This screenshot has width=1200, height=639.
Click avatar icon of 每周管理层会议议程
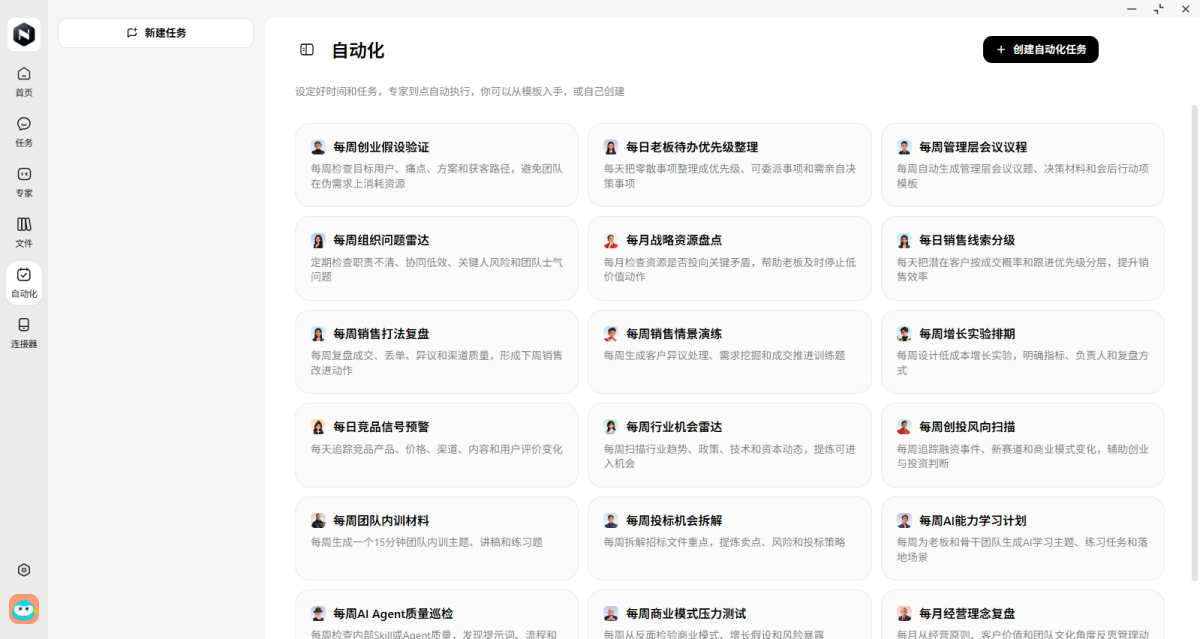[904, 147]
